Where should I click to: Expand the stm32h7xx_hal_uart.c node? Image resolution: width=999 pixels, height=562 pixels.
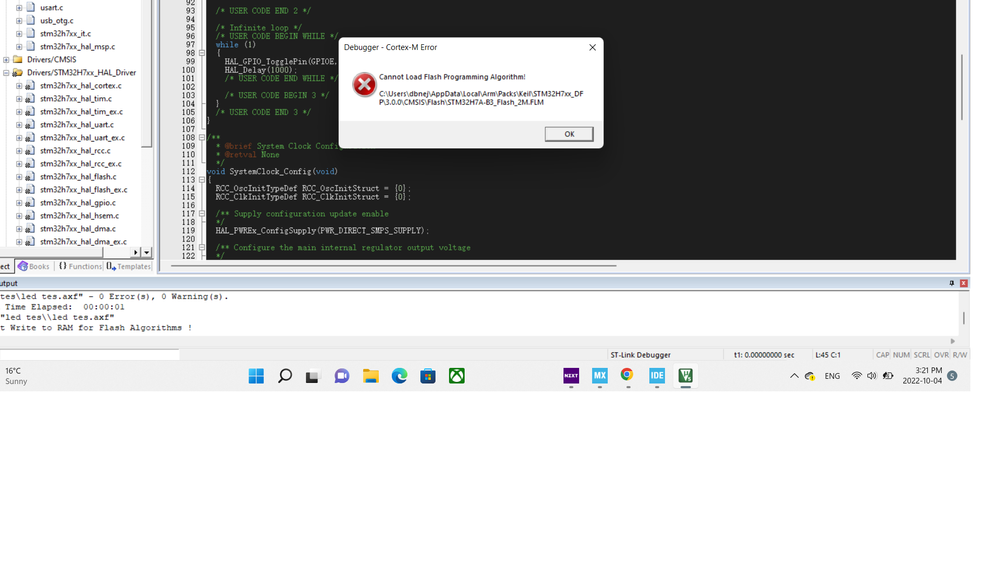(19, 125)
